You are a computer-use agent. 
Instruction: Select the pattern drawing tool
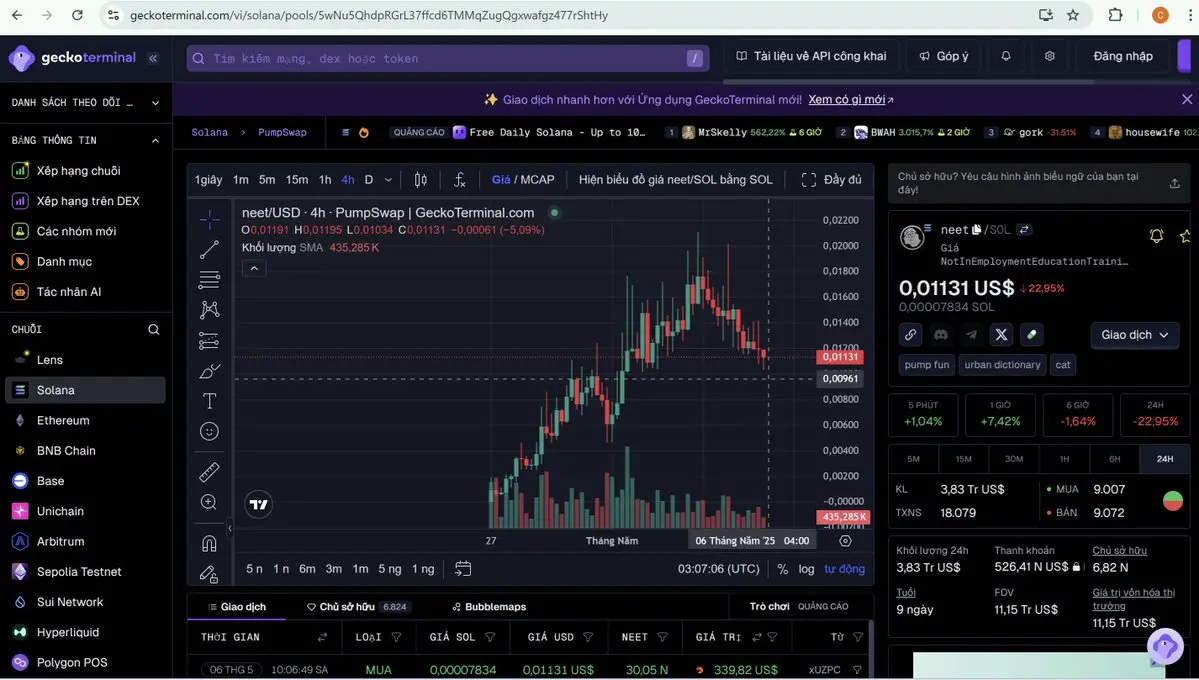pos(209,310)
